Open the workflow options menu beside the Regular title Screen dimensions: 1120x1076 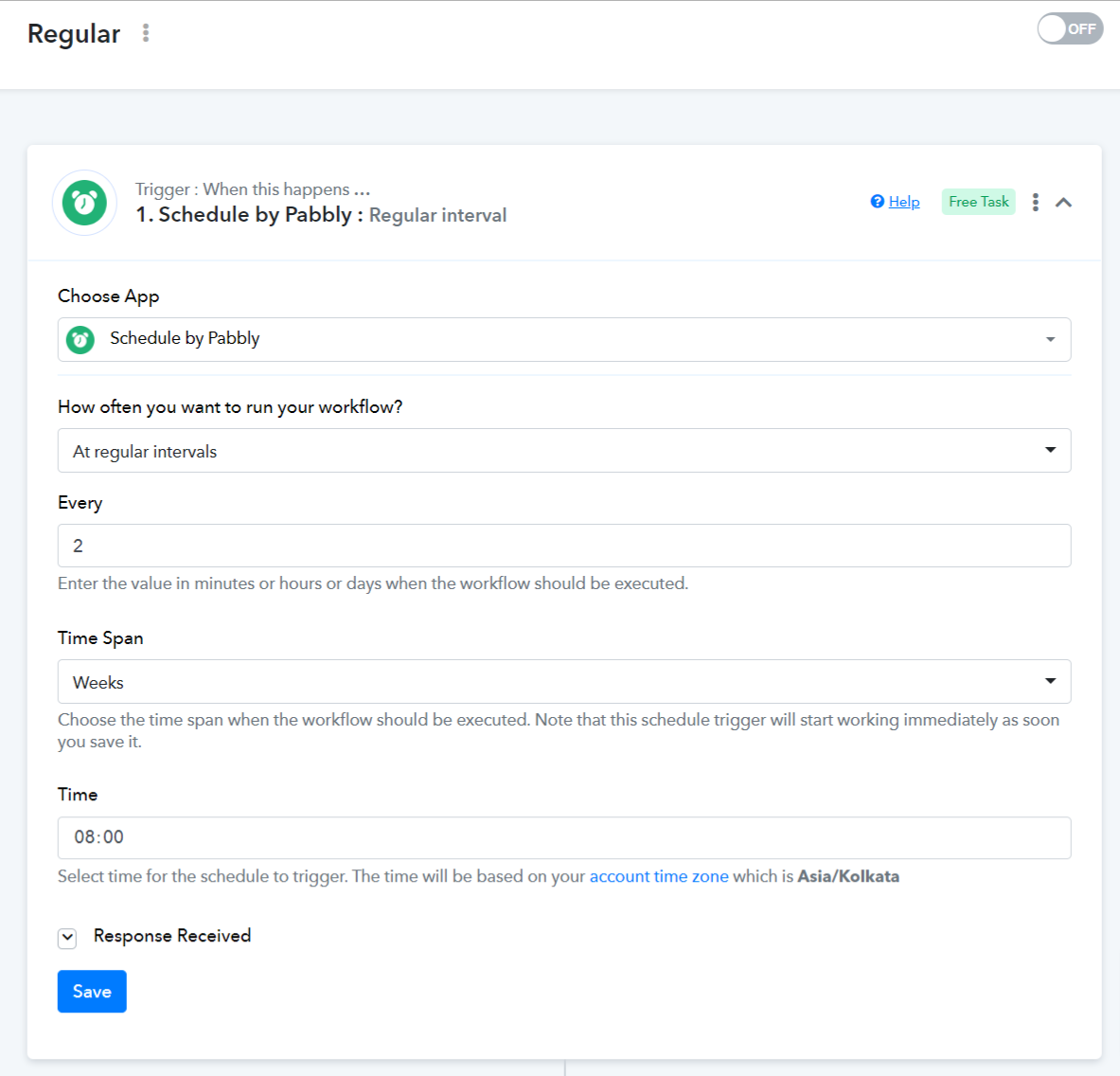tap(146, 33)
